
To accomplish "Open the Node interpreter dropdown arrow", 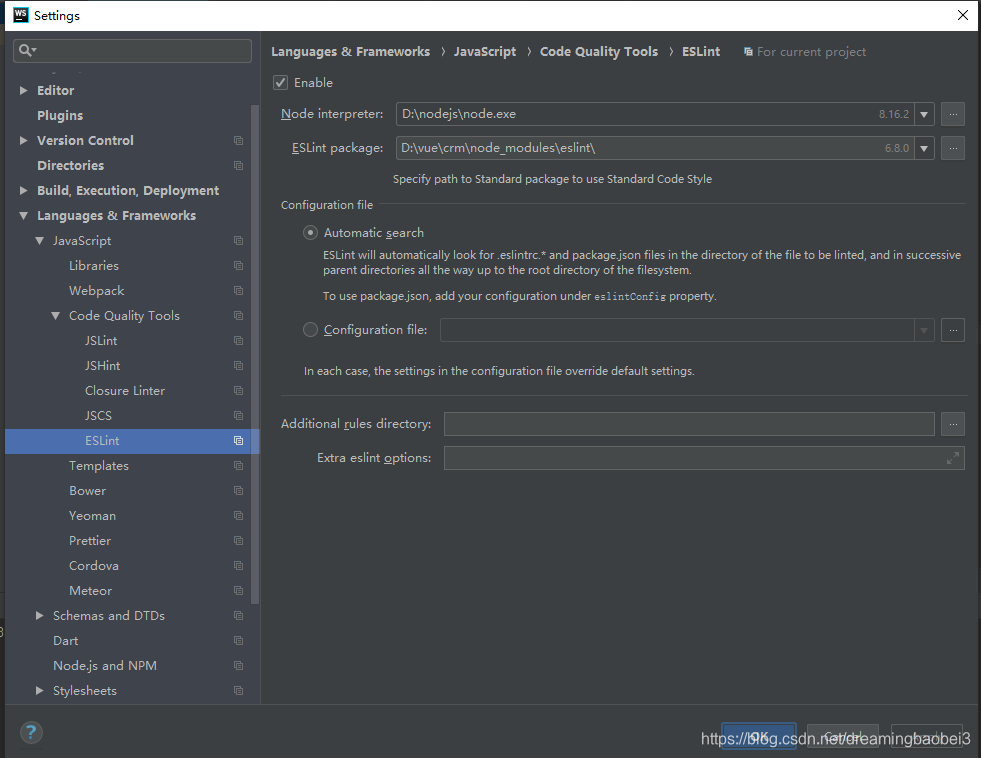I will pyautogui.click(x=924, y=114).
